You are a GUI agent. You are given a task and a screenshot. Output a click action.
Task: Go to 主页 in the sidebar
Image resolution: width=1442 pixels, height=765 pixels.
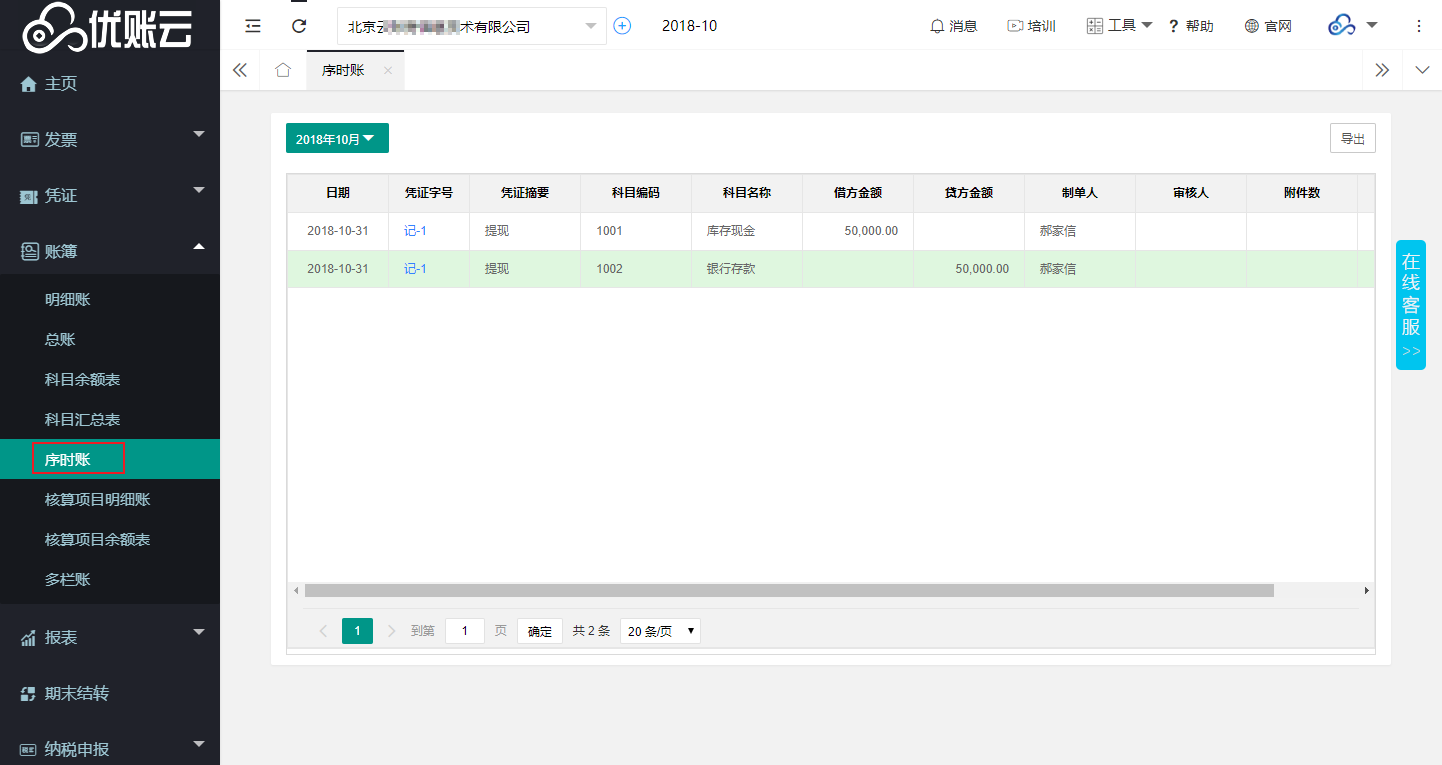110,84
